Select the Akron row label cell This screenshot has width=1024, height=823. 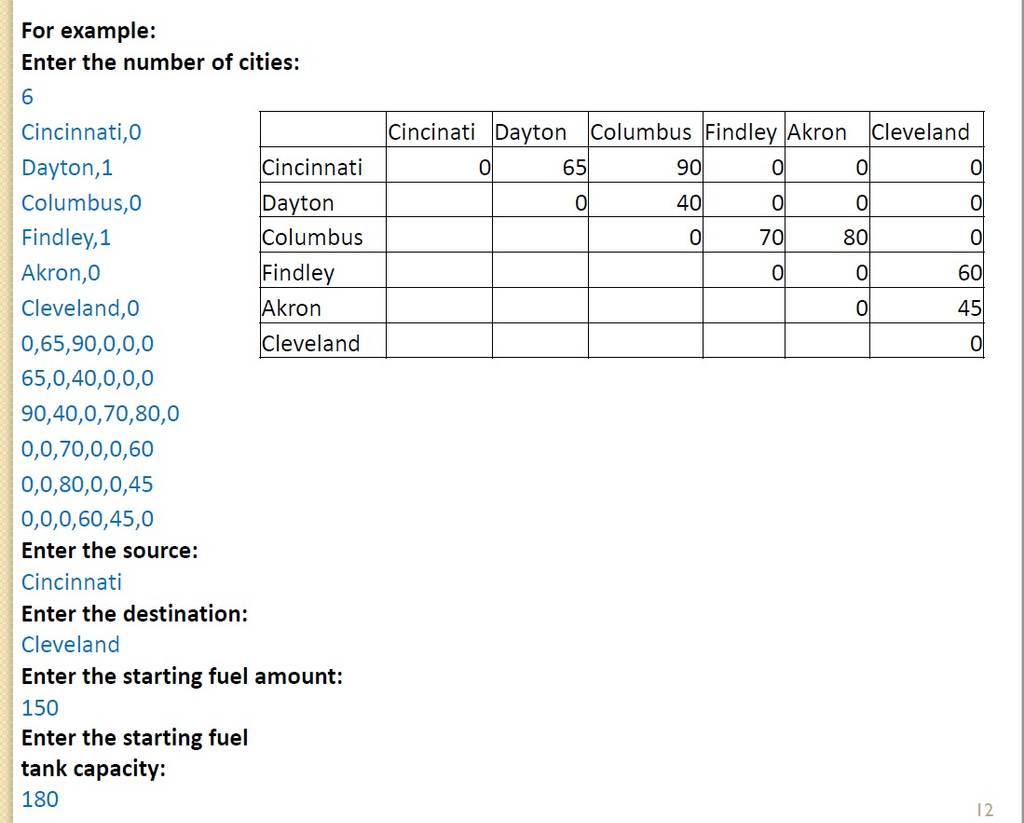pos(323,306)
